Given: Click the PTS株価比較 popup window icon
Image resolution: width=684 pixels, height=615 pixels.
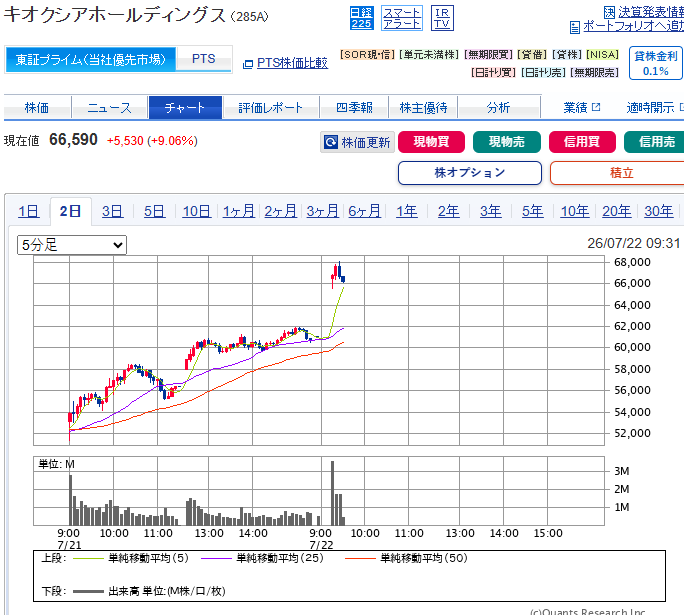Looking at the screenshot, I should [x=248, y=64].
